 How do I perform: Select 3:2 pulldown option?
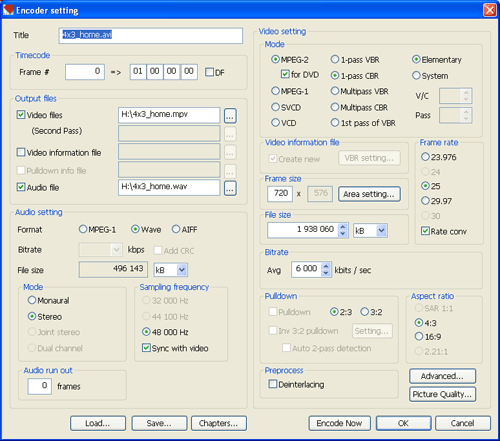coord(364,312)
